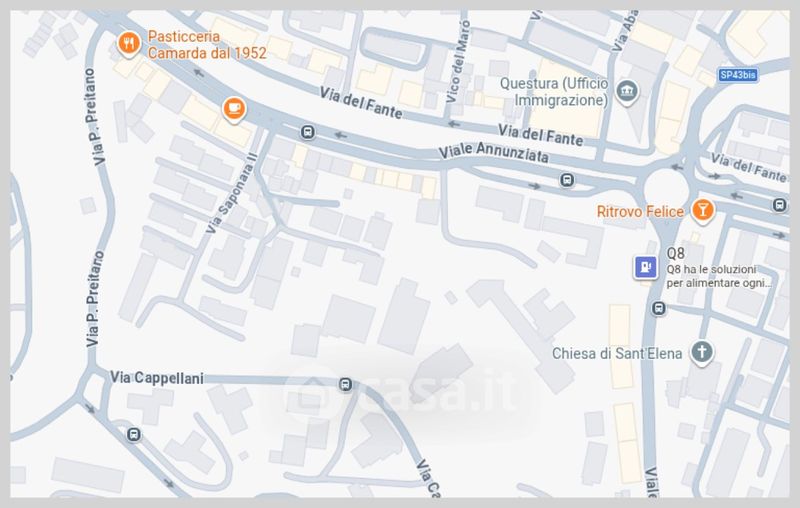This screenshot has width=800, height=508.
Task: Click the bus stop icon just below Q8 description
Action: pyautogui.click(x=659, y=308)
